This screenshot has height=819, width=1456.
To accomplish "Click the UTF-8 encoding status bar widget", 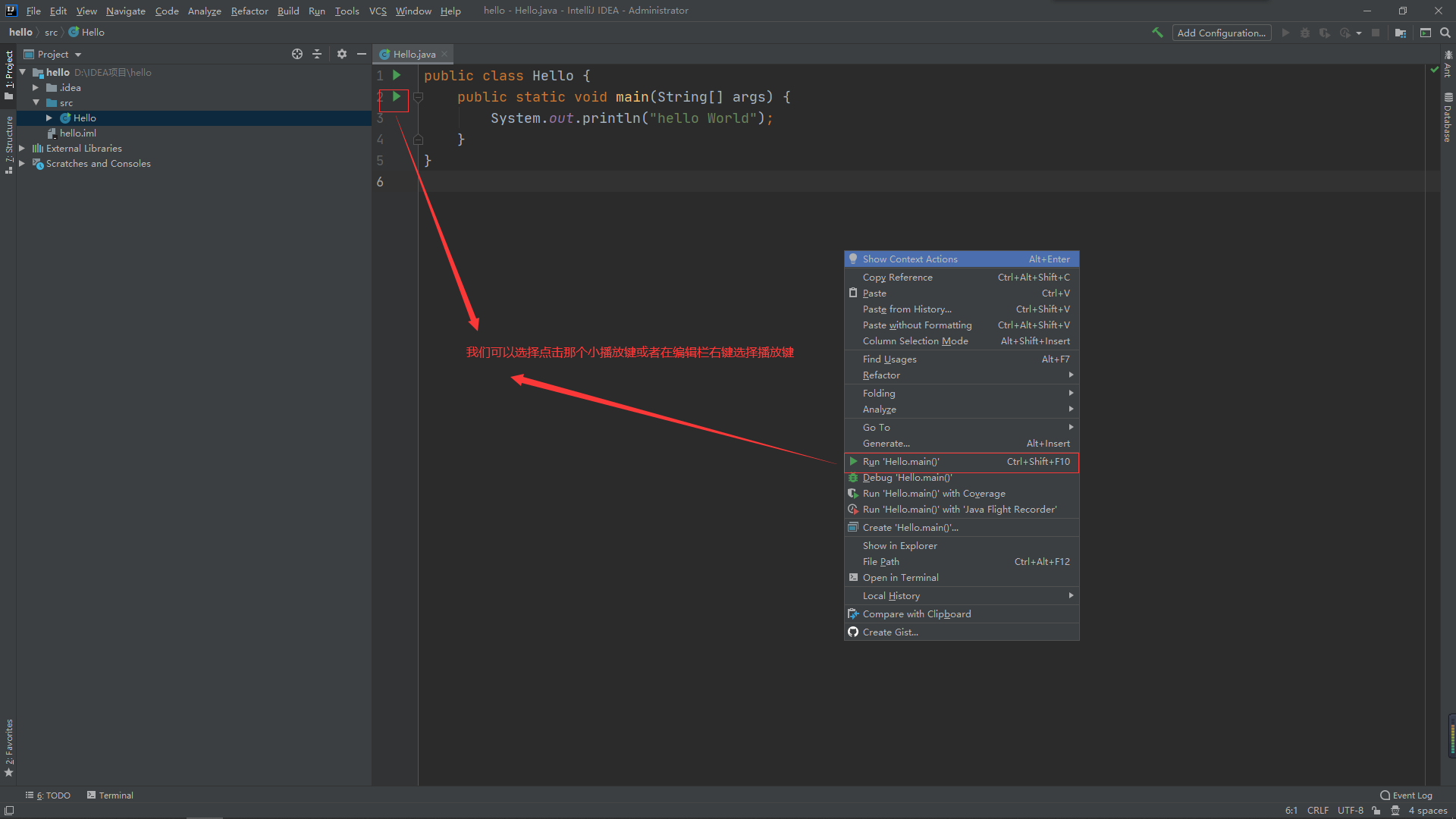I will 1350,810.
